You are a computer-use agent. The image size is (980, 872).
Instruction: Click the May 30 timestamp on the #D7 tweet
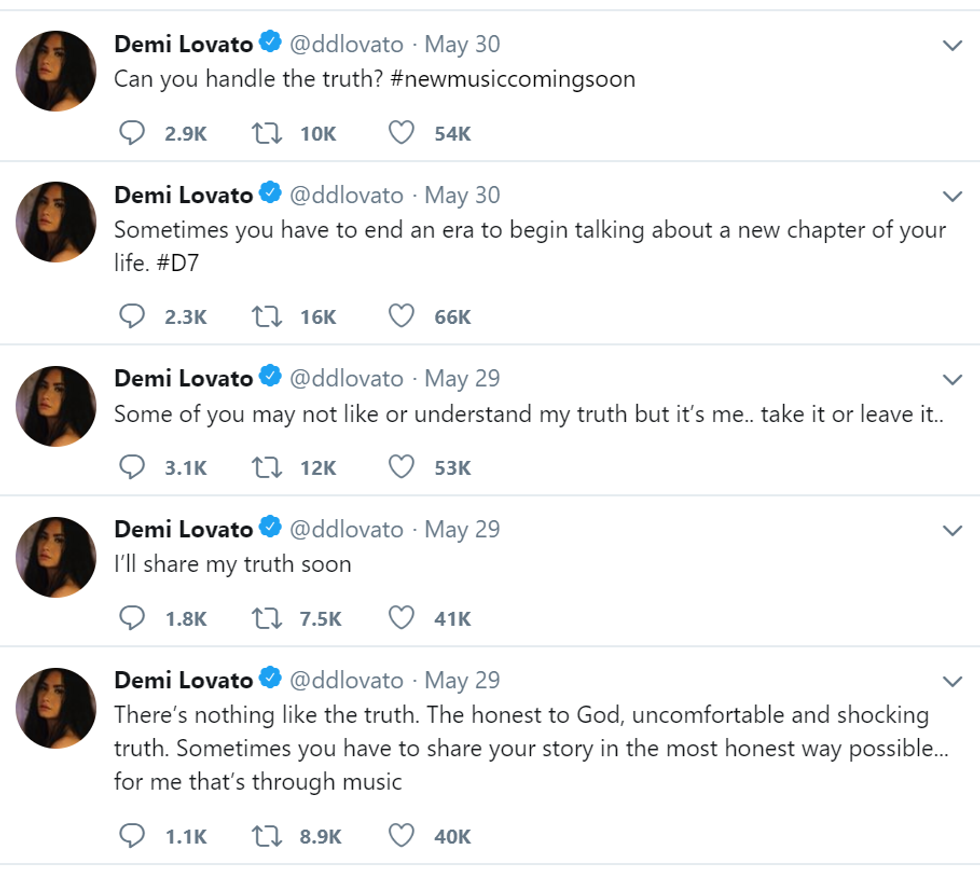click(462, 195)
